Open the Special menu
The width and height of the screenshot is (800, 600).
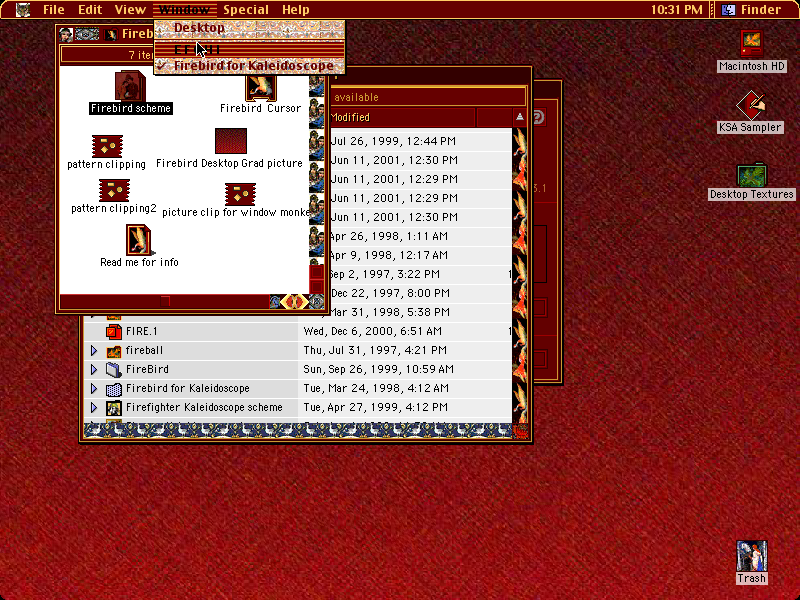tap(245, 10)
